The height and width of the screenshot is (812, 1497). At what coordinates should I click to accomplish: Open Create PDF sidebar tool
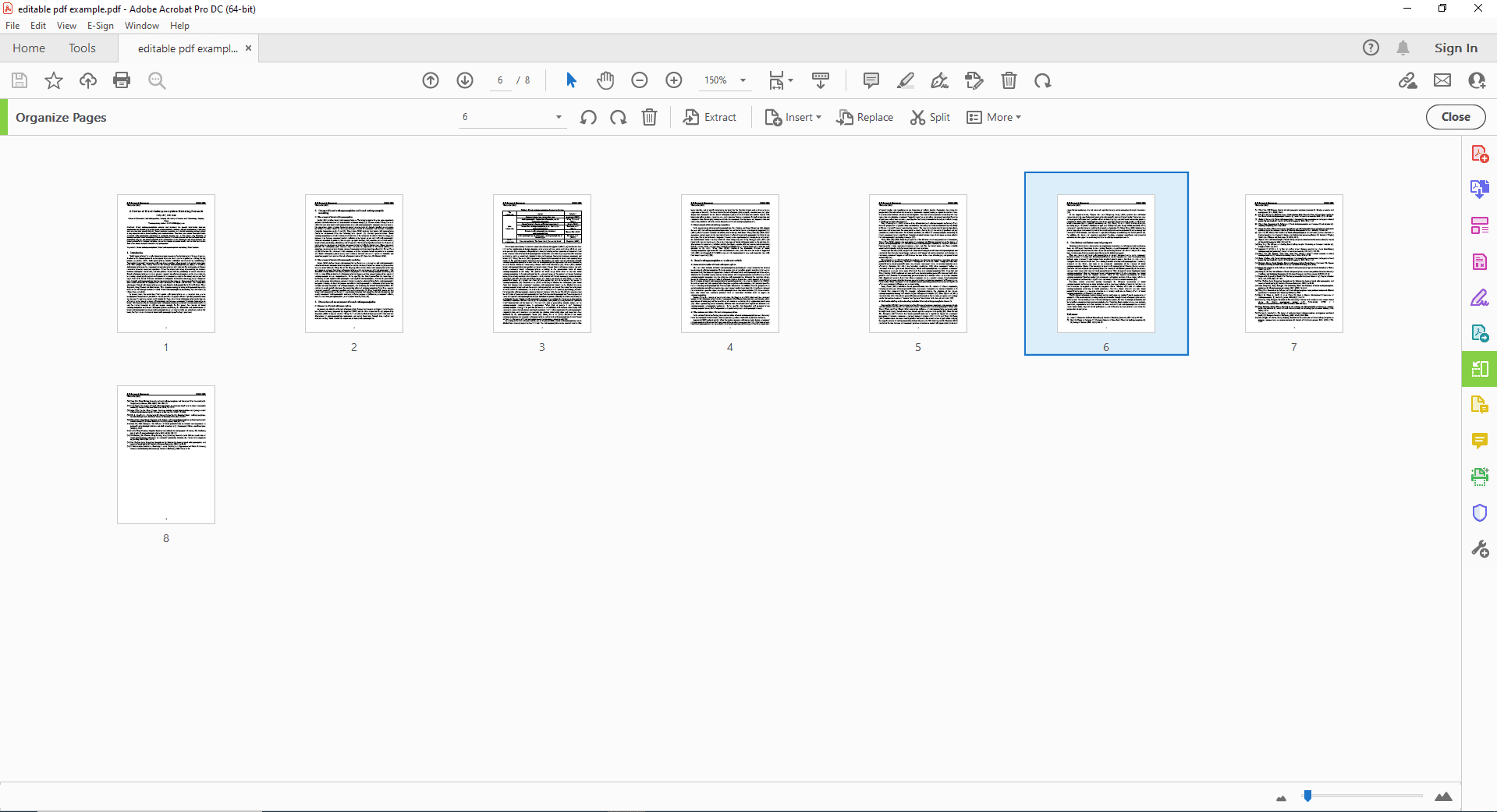[x=1480, y=154]
